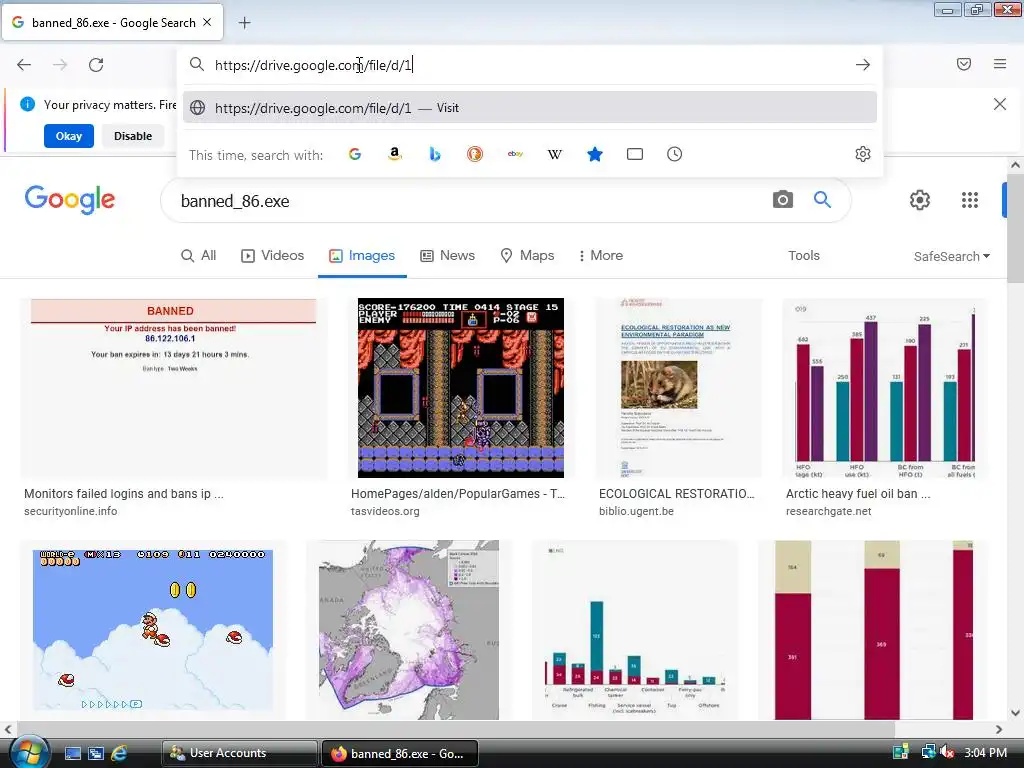
Task: Click Show Desktop quick launch icon
Action: tap(73, 753)
